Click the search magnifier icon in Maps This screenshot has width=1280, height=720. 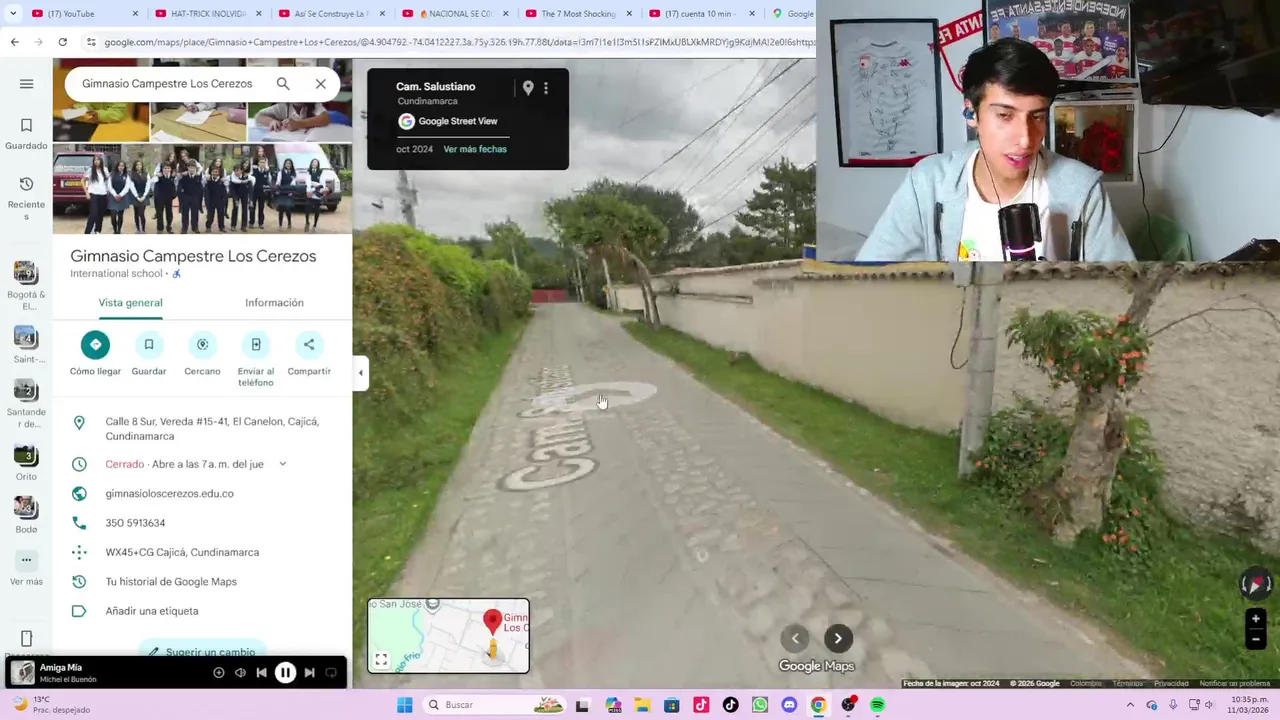(283, 84)
